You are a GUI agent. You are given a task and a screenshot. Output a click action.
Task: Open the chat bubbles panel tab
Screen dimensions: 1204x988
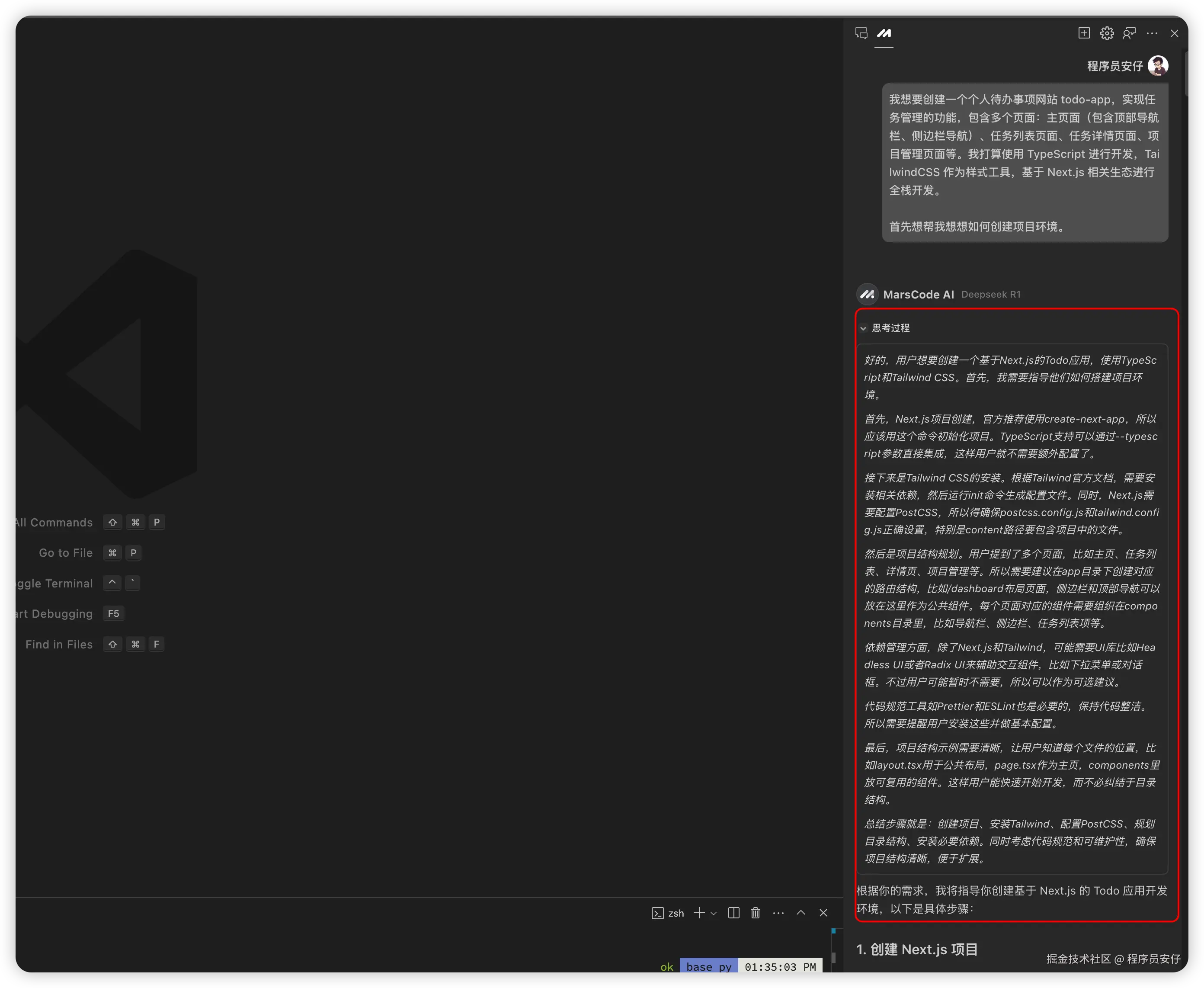861,34
